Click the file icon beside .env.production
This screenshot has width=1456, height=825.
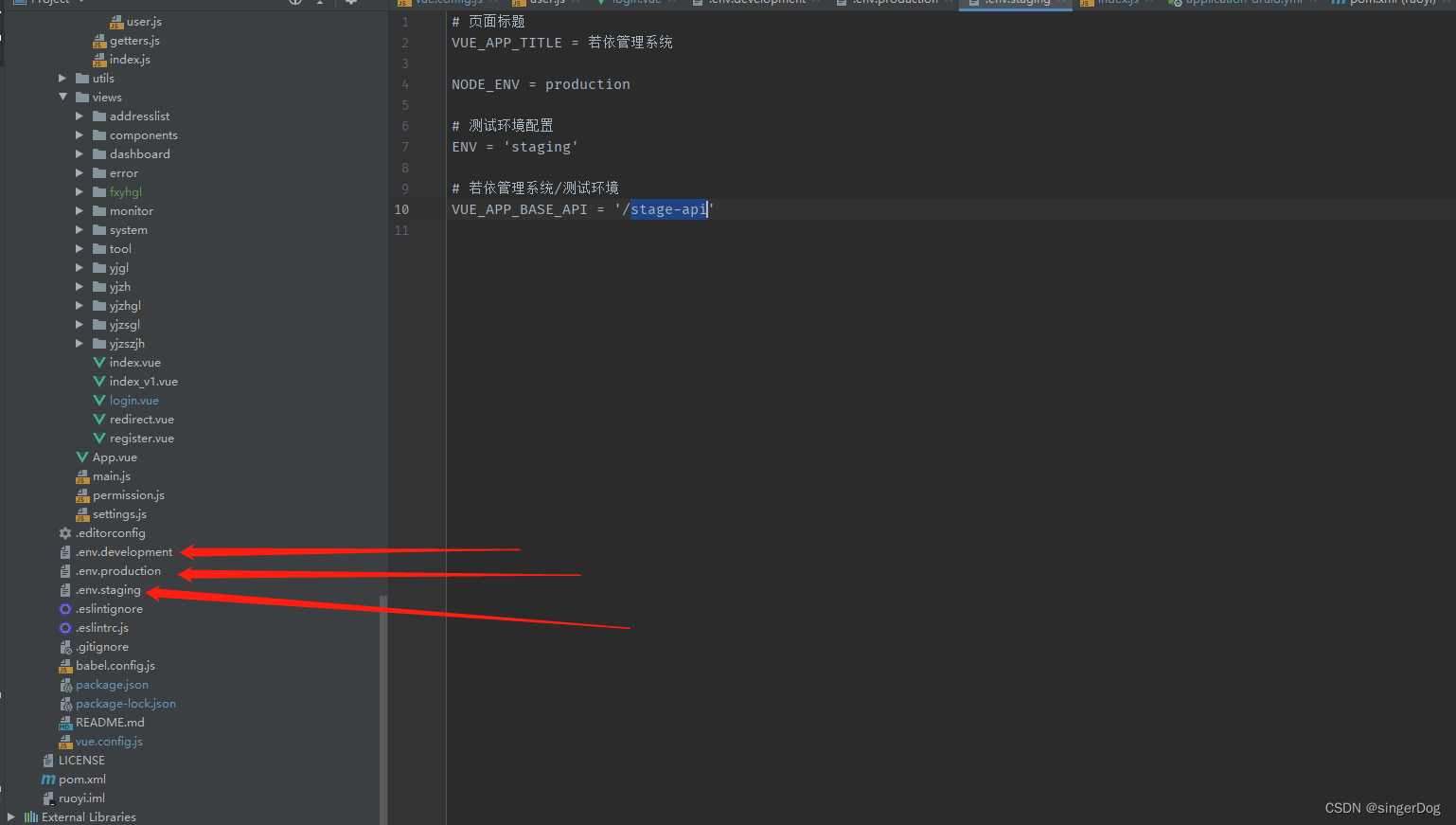pyautogui.click(x=65, y=571)
